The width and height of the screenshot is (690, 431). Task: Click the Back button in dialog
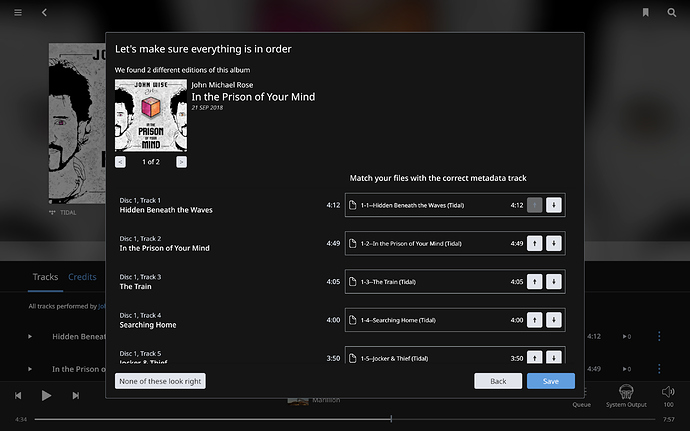point(498,381)
